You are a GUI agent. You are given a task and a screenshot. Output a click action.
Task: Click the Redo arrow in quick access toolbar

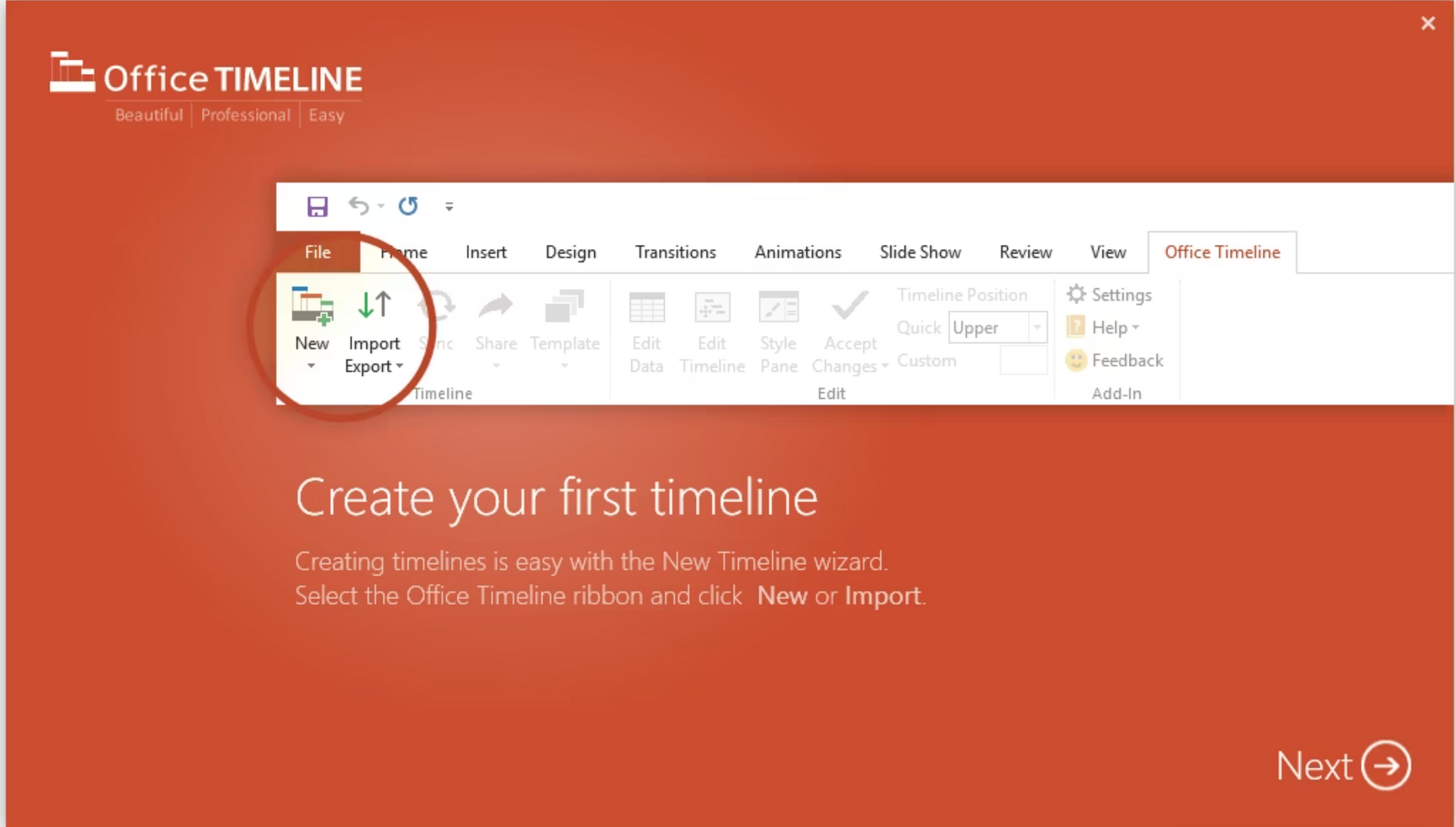[408, 206]
